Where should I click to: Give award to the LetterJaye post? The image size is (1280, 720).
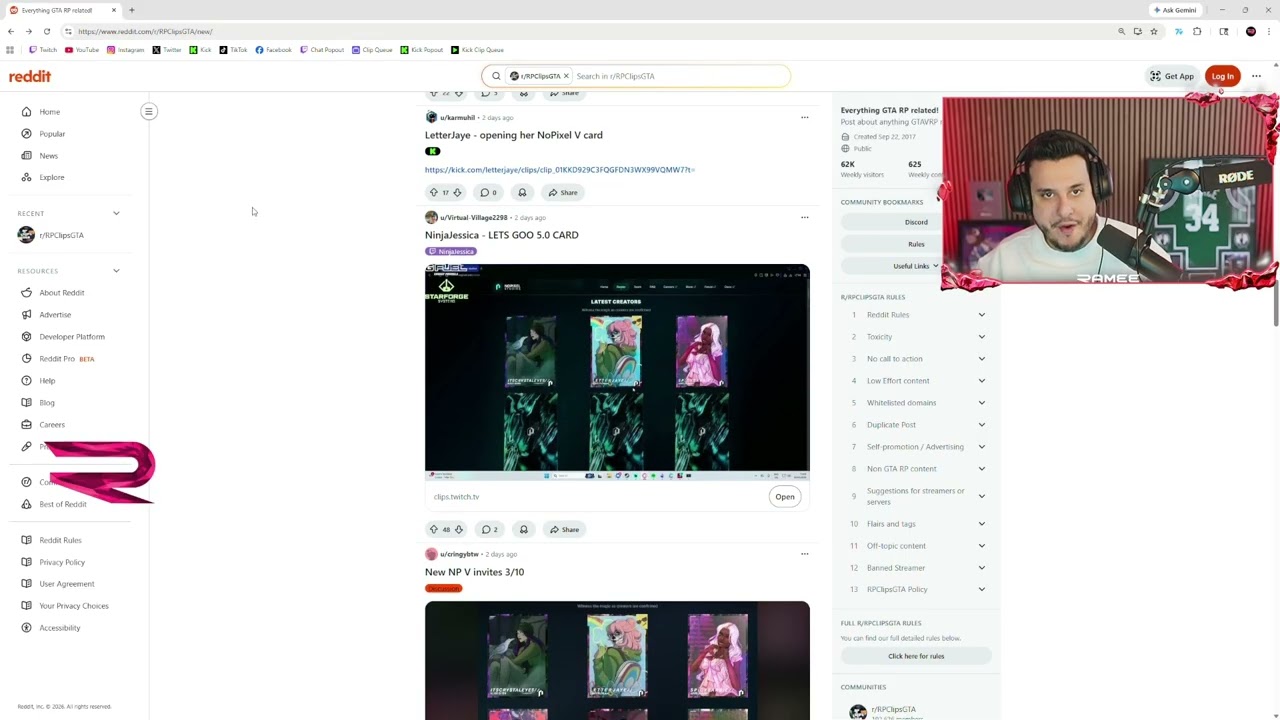tap(522, 192)
